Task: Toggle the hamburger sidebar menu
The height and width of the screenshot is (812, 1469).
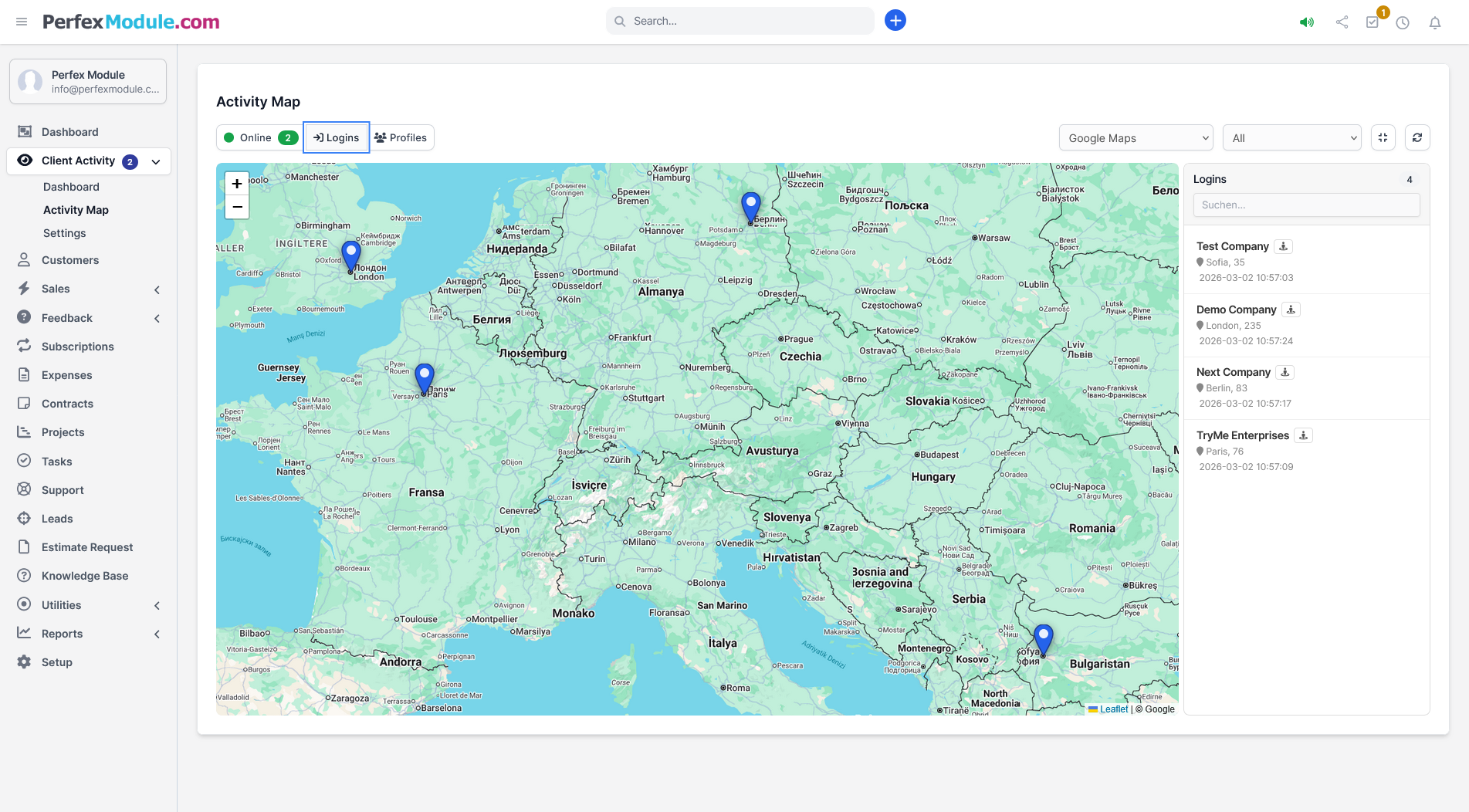Action: (22, 22)
